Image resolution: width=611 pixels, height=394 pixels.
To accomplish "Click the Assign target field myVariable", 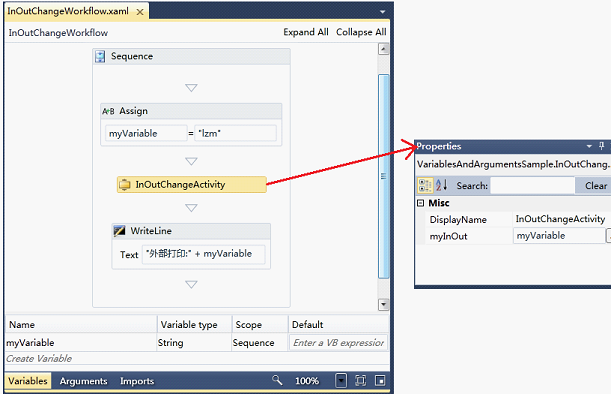I will coord(146,133).
